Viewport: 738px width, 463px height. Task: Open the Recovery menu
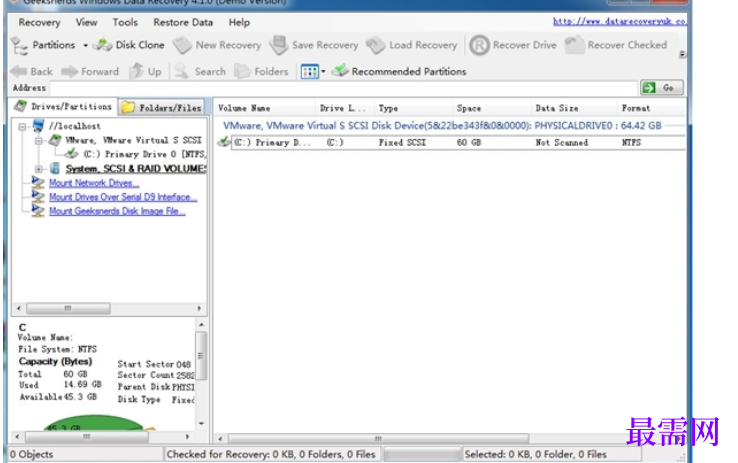[39, 23]
